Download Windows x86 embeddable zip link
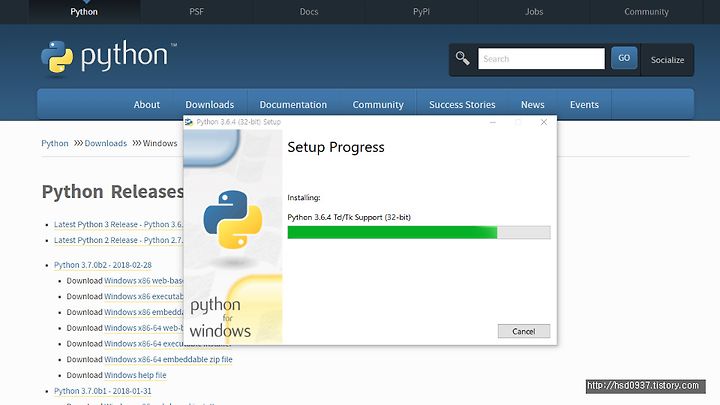This screenshot has height=405, width=720. 144,312
